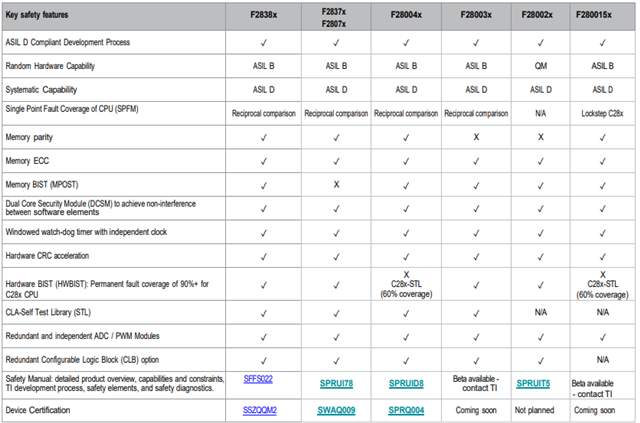Open the SPRQ004 device certification link

tap(405, 410)
